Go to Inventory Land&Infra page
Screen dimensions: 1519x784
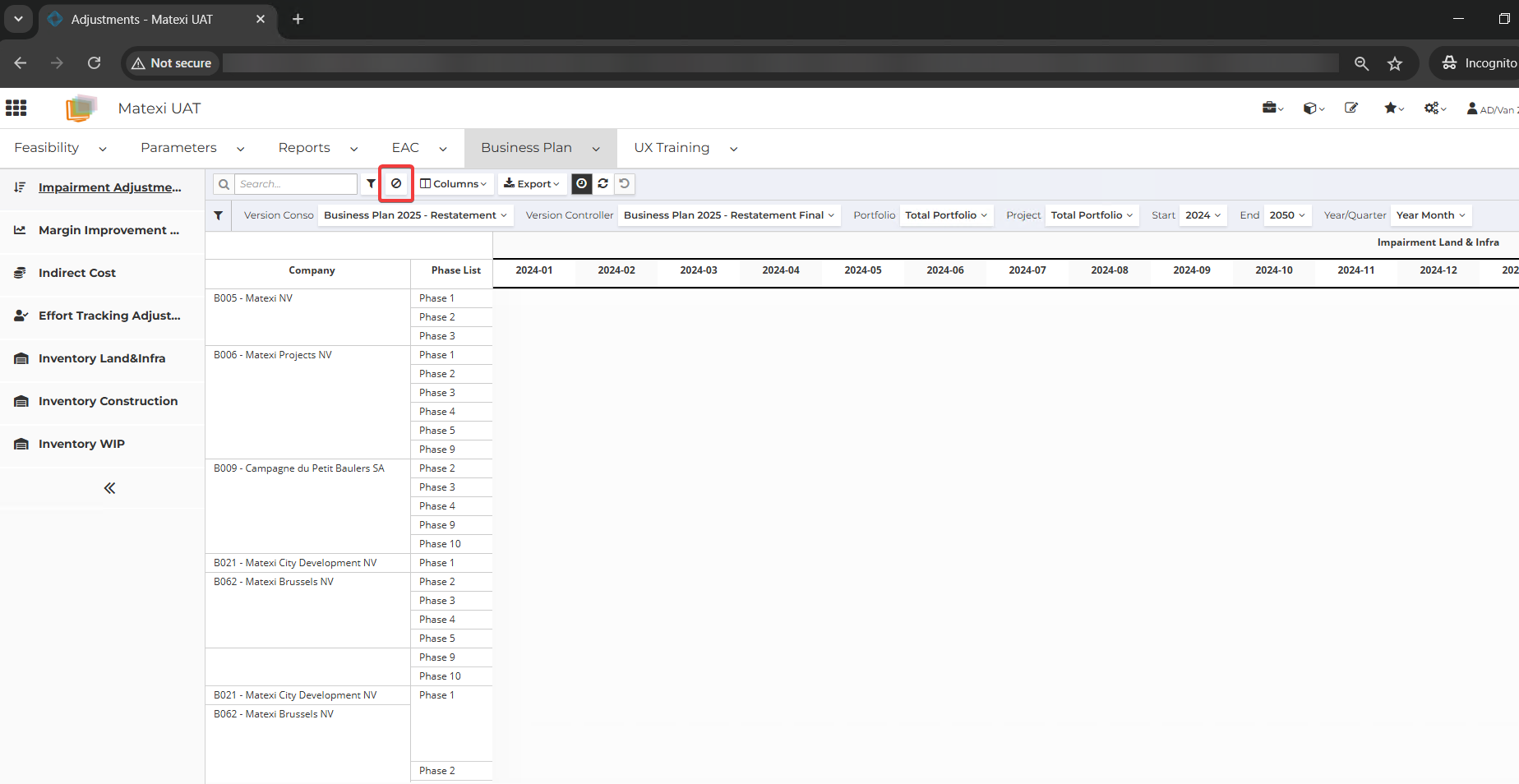tap(102, 358)
